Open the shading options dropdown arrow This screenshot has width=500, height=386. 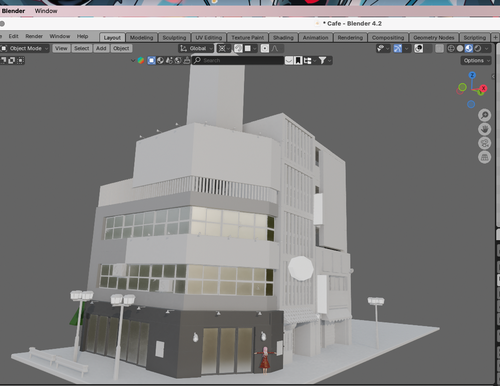tap(487, 49)
